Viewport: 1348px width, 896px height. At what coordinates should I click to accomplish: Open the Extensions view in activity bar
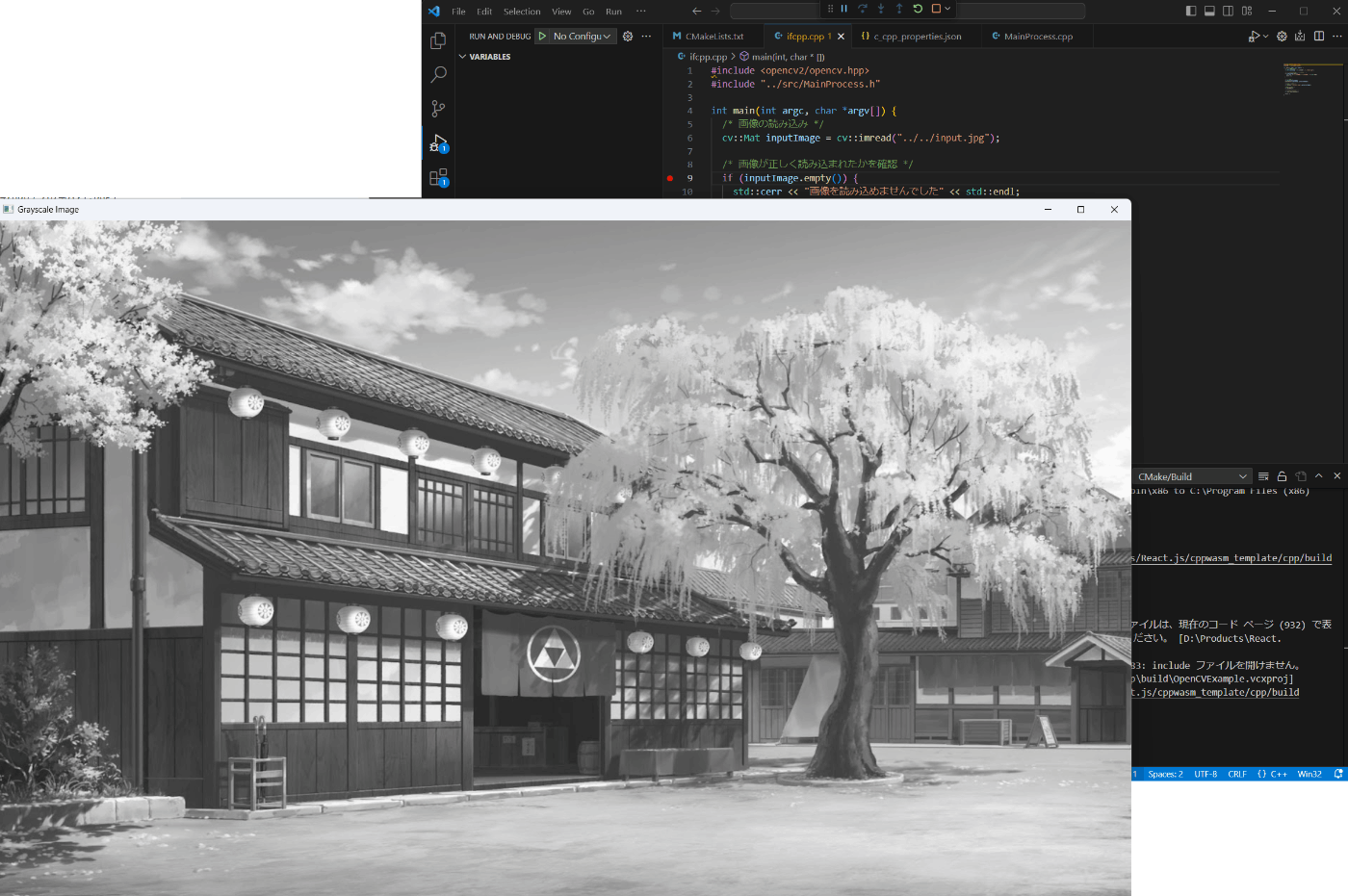click(438, 177)
